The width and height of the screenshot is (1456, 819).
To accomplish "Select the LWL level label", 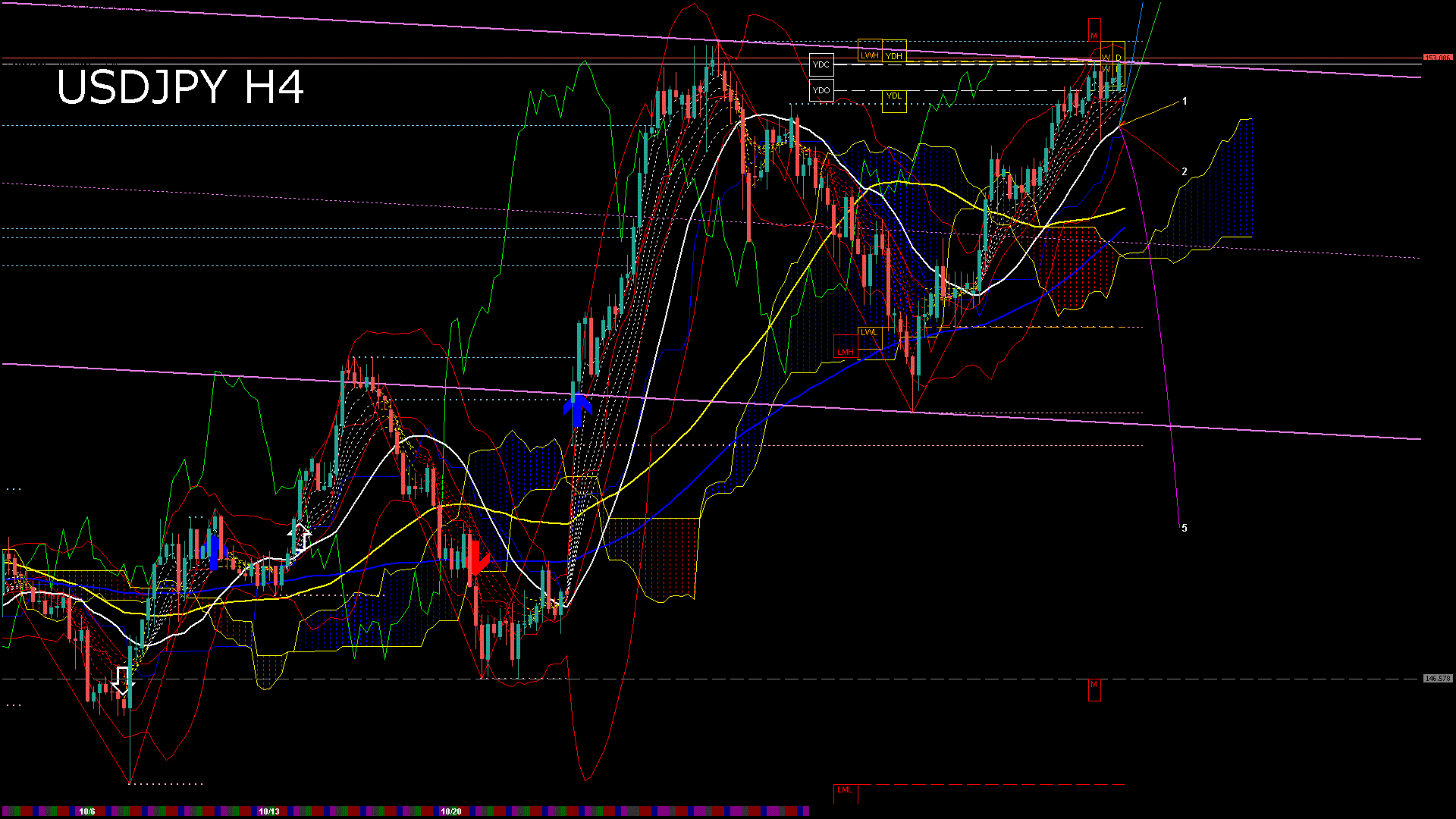I will click(x=869, y=332).
